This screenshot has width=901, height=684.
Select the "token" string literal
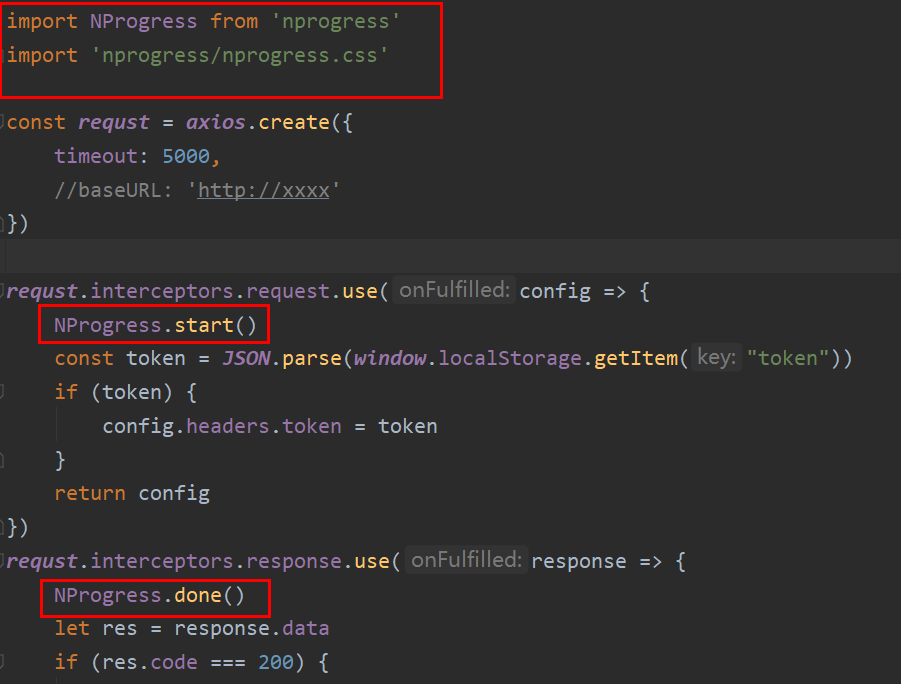[788, 359]
